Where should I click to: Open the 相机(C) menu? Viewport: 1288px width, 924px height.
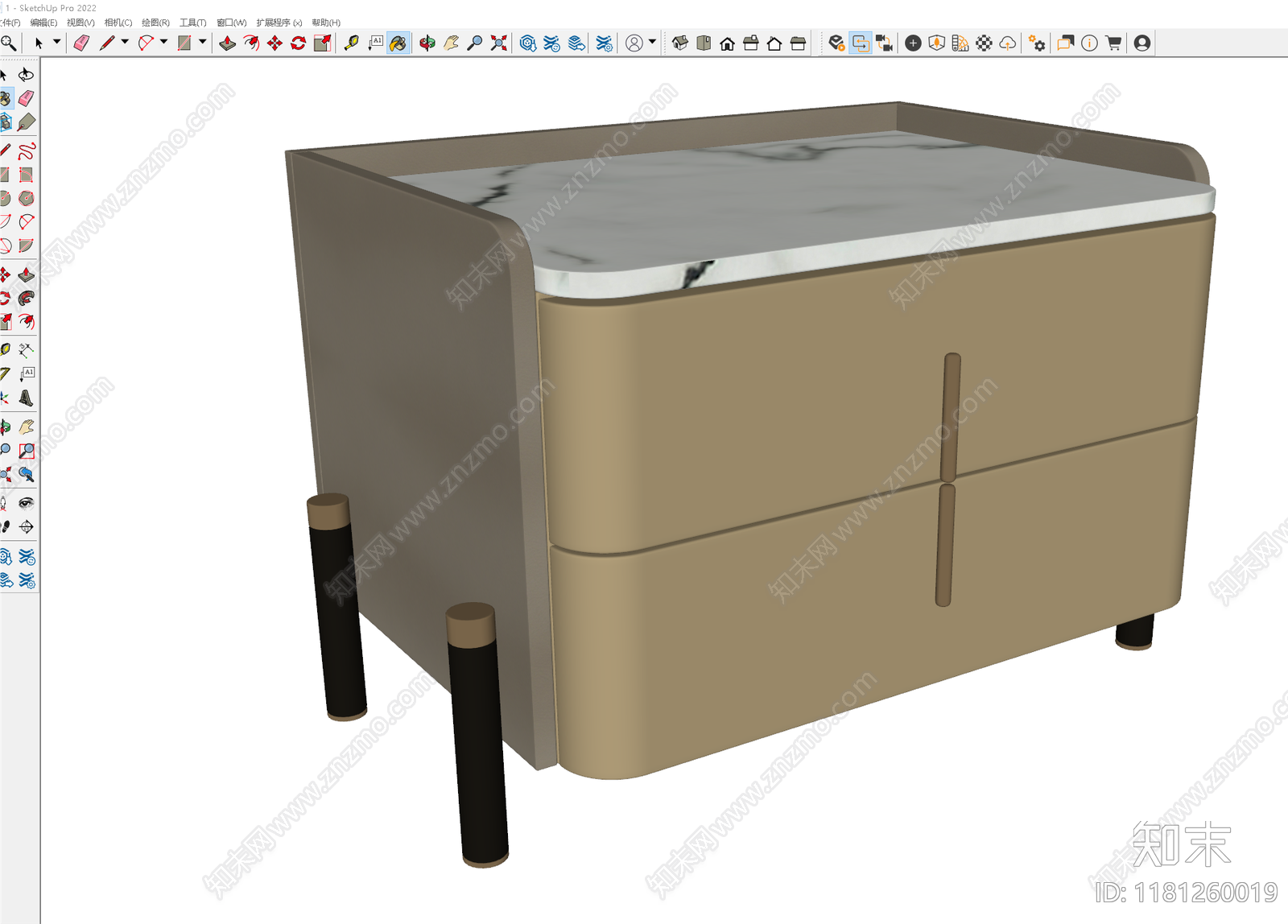(x=118, y=23)
